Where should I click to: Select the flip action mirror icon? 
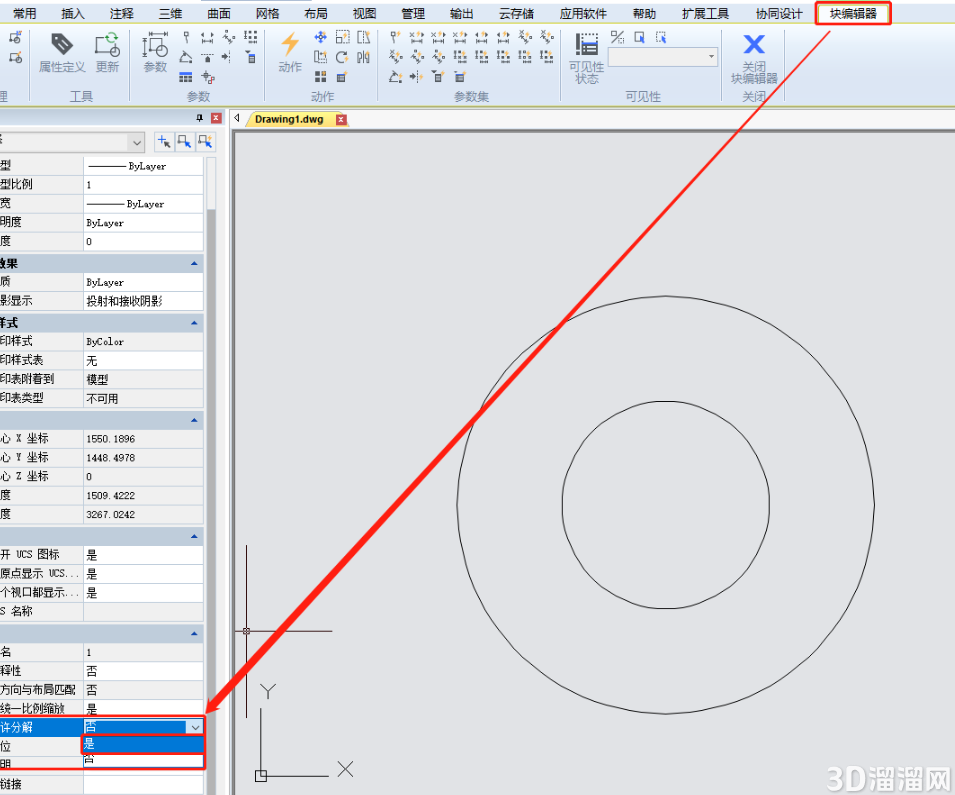pyautogui.click(x=364, y=57)
